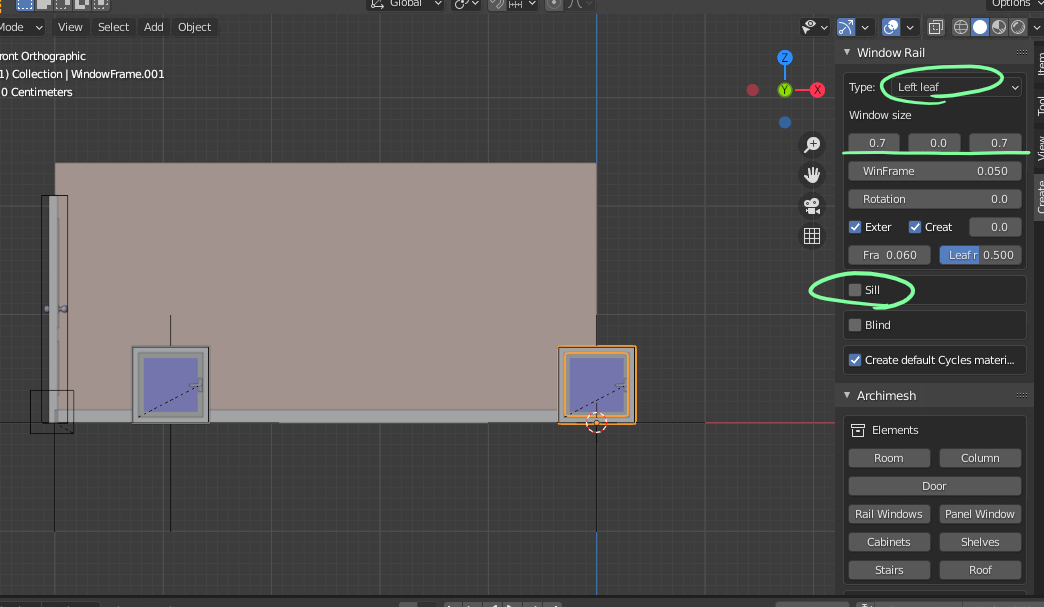Click the dim red negative X gizmo dot
The image size is (1044, 607).
[x=752, y=90]
